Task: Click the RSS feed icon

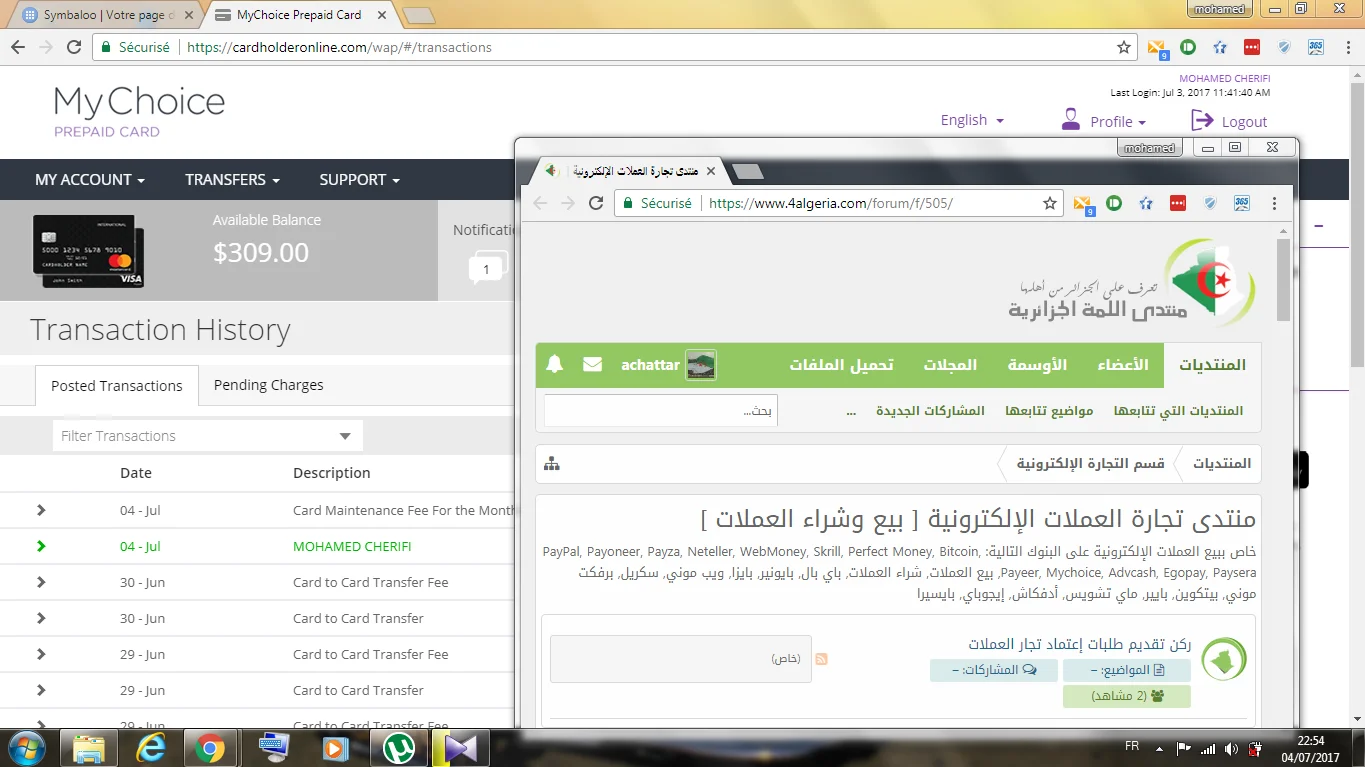Action: tap(822, 659)
